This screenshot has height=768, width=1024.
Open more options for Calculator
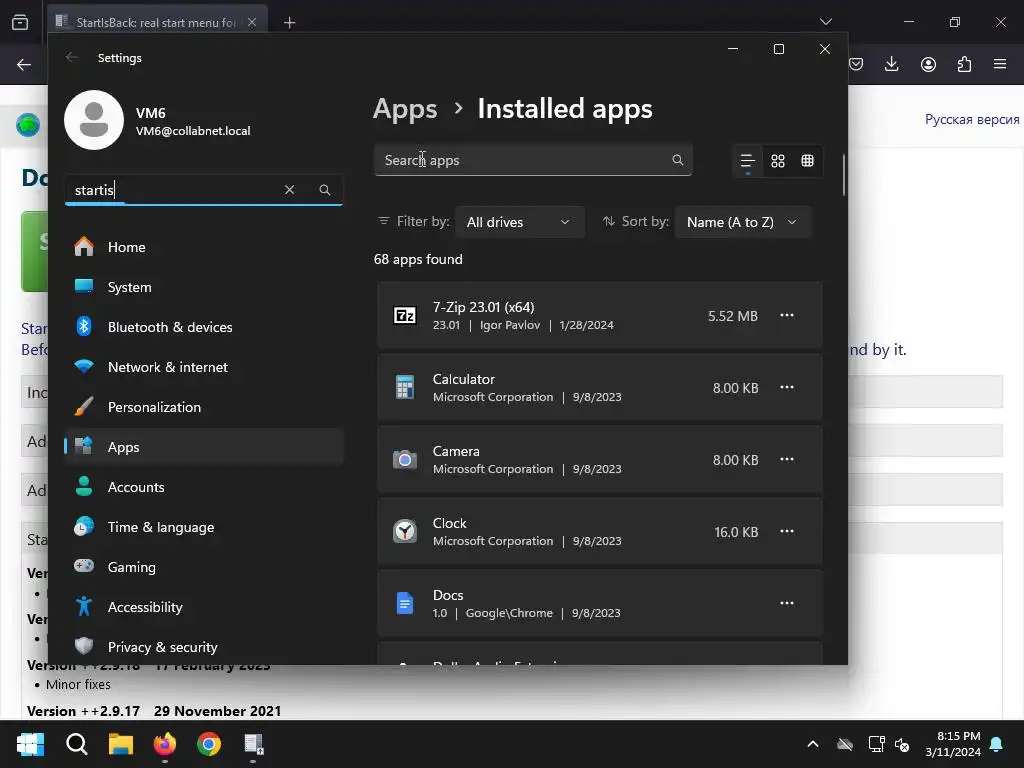787,387
